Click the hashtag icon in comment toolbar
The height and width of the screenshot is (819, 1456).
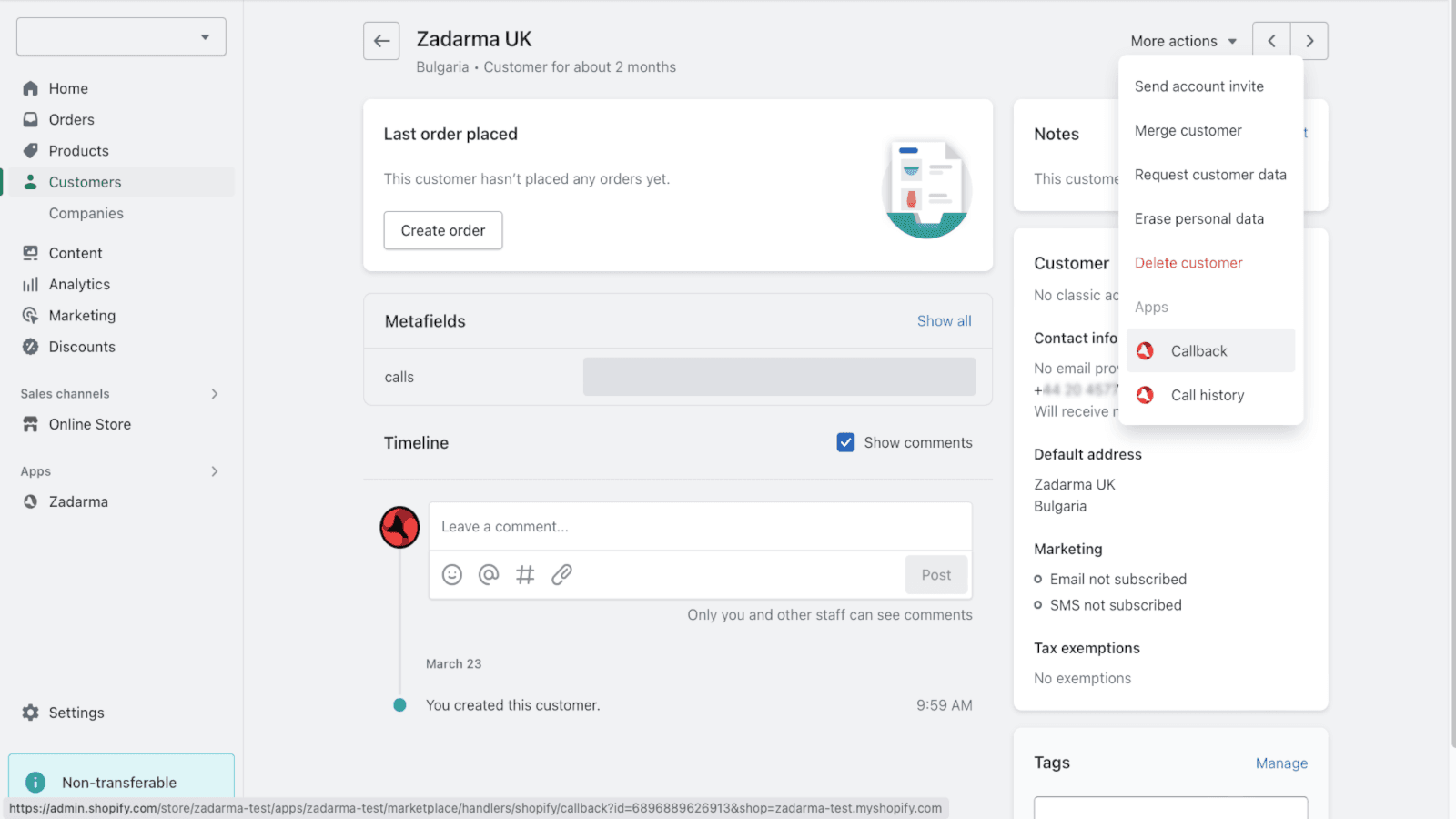[x=525, y=574]
